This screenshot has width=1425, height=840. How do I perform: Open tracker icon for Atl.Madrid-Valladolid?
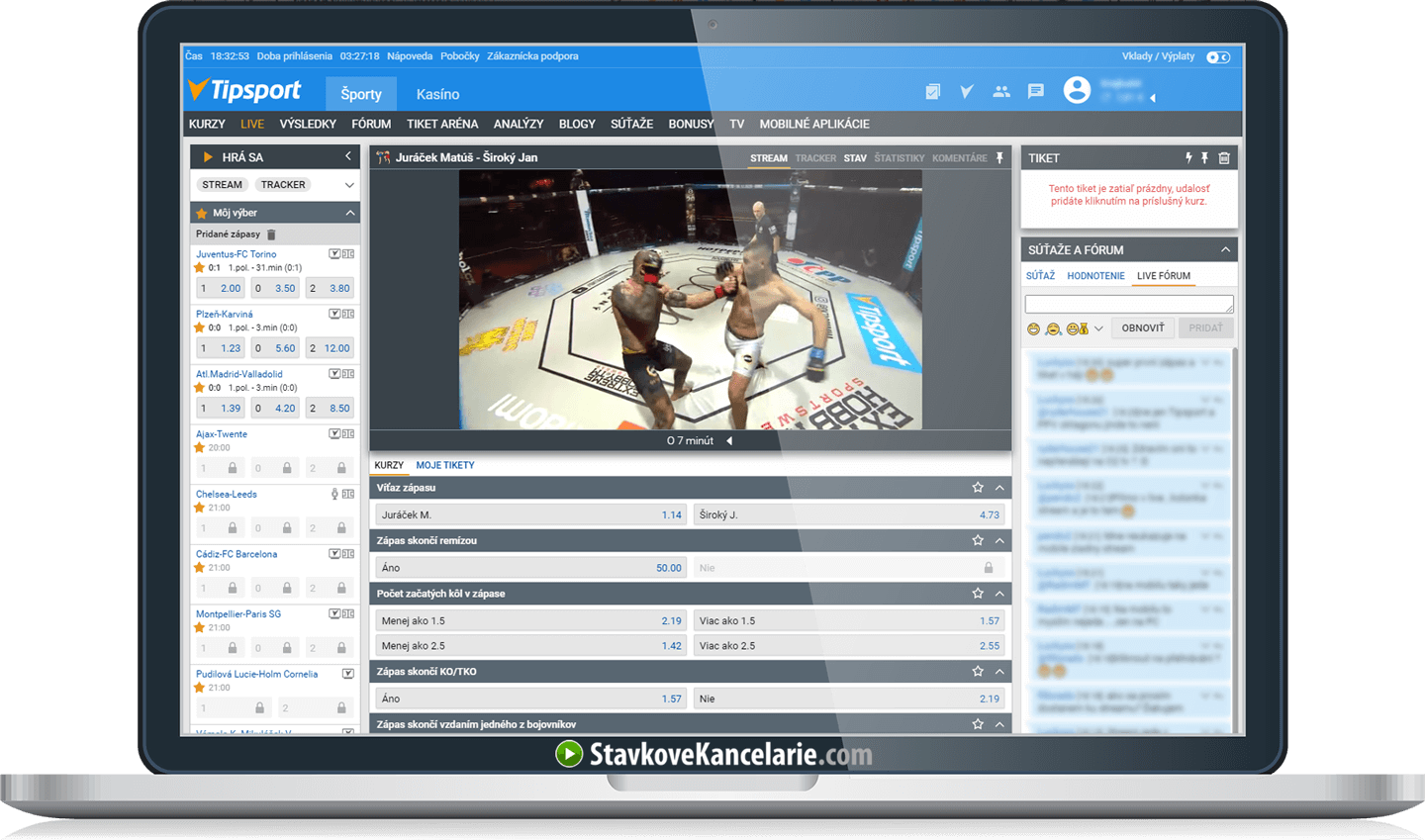point(348,374)
